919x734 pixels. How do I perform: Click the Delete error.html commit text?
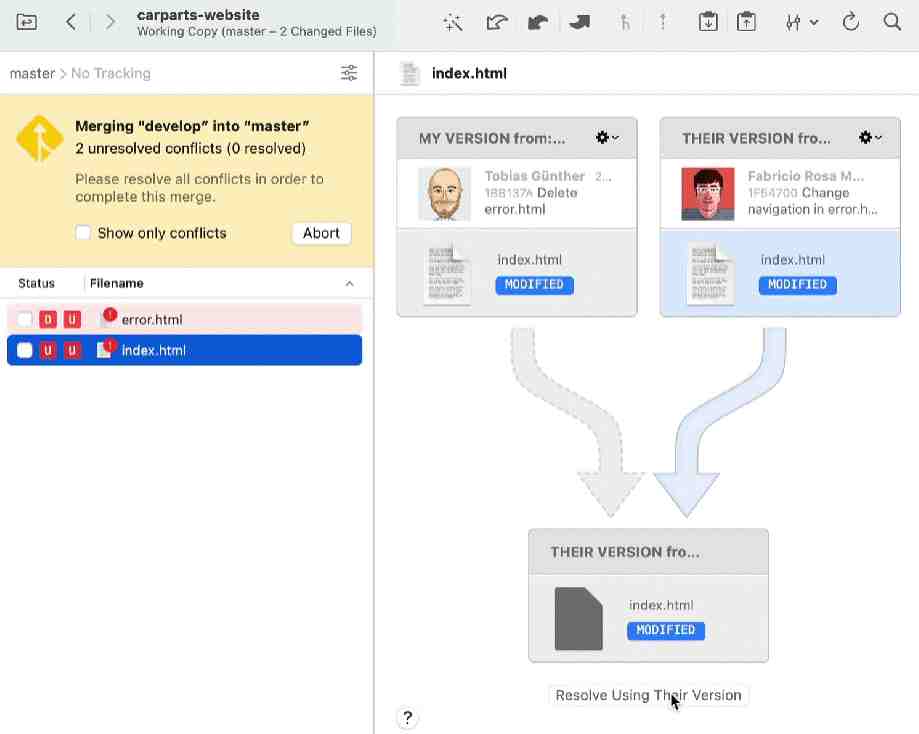[530, 201]
